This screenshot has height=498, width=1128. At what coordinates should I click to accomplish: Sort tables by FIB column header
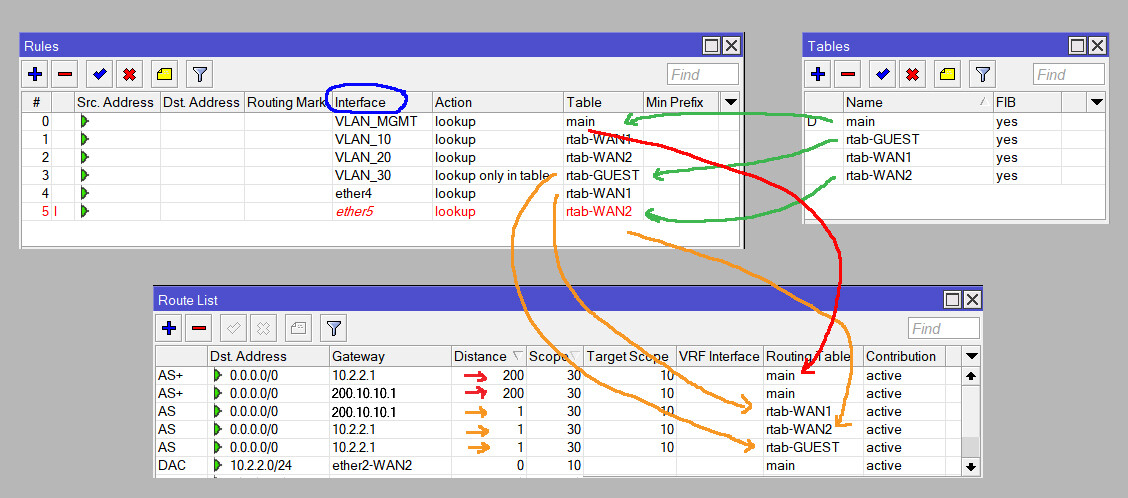pos(1027,103)
